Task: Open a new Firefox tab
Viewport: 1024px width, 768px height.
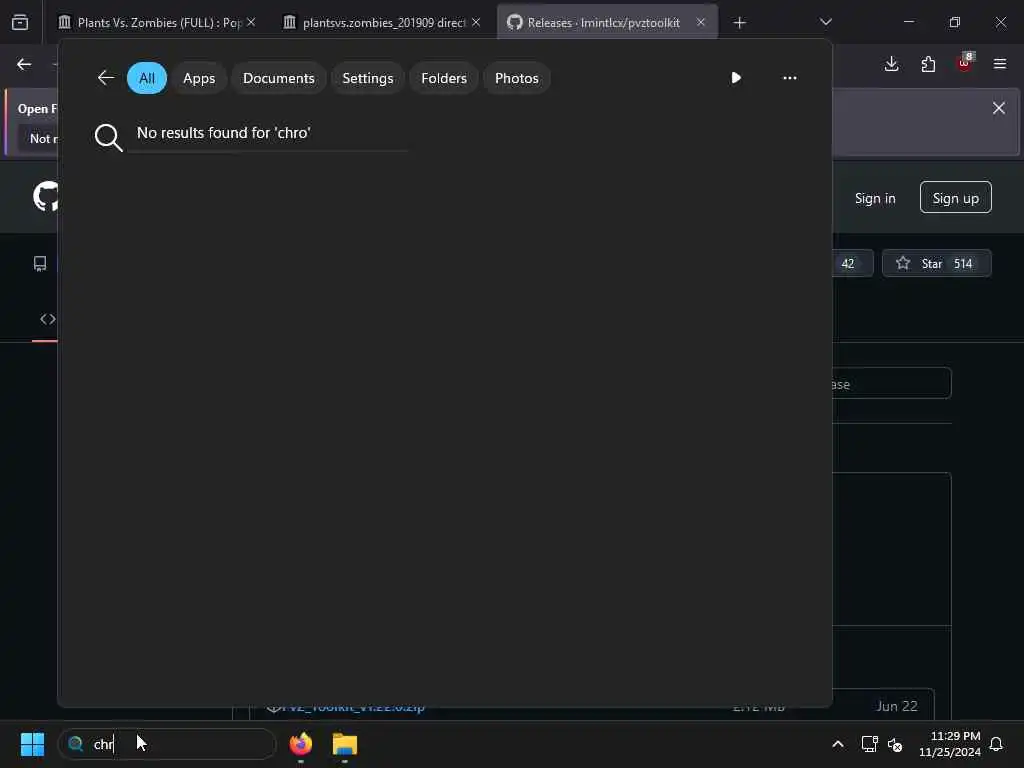Action: point(739,23)
